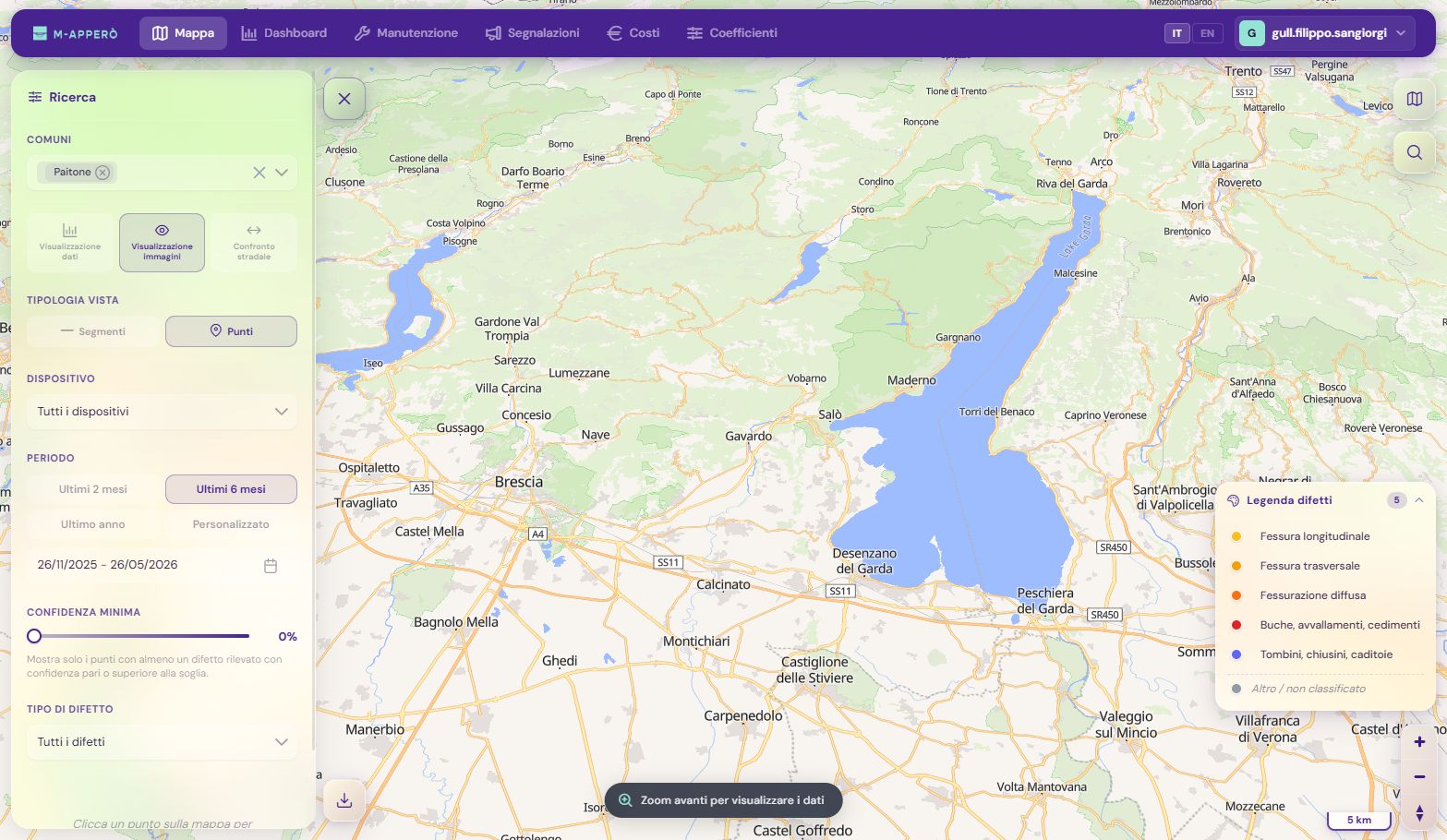Image resolution: width=1447 pixels, height=840 pixels.
Task: Click the legend count badge 5
Action: (1396, 500)
